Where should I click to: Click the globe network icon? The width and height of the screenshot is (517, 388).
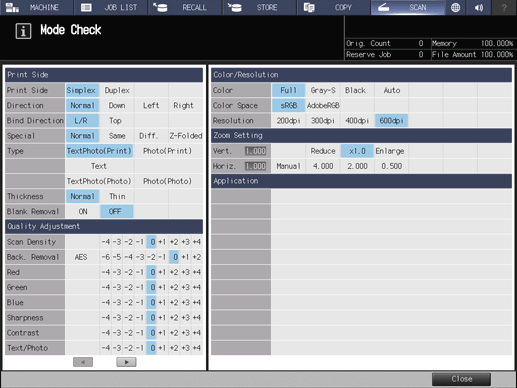pos(455,7)
